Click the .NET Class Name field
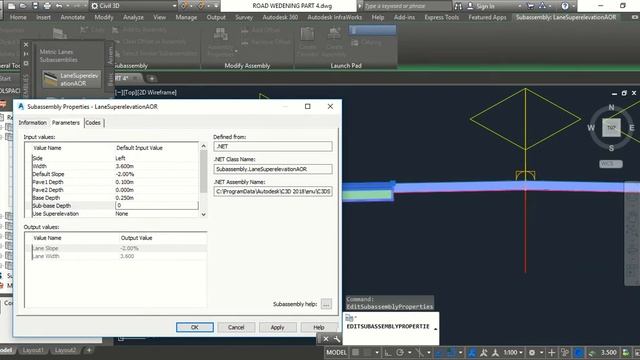The image size is (640, 360). (x=273, y=169)
